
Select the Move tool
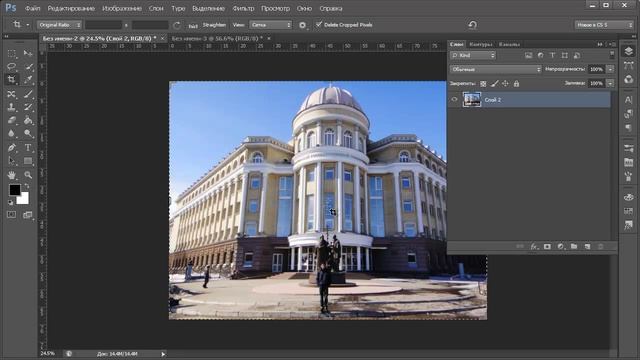[x=28, y=53]
